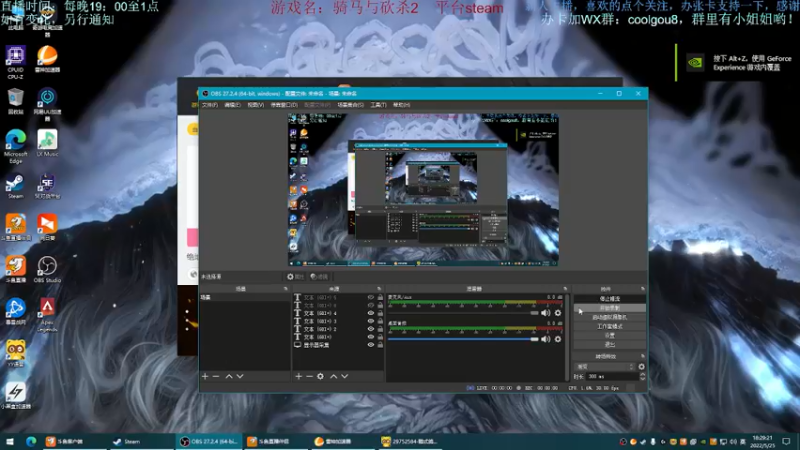Move the source down in the Sources panel
This screenshot has height=450, width=800.
pos(345,376)
